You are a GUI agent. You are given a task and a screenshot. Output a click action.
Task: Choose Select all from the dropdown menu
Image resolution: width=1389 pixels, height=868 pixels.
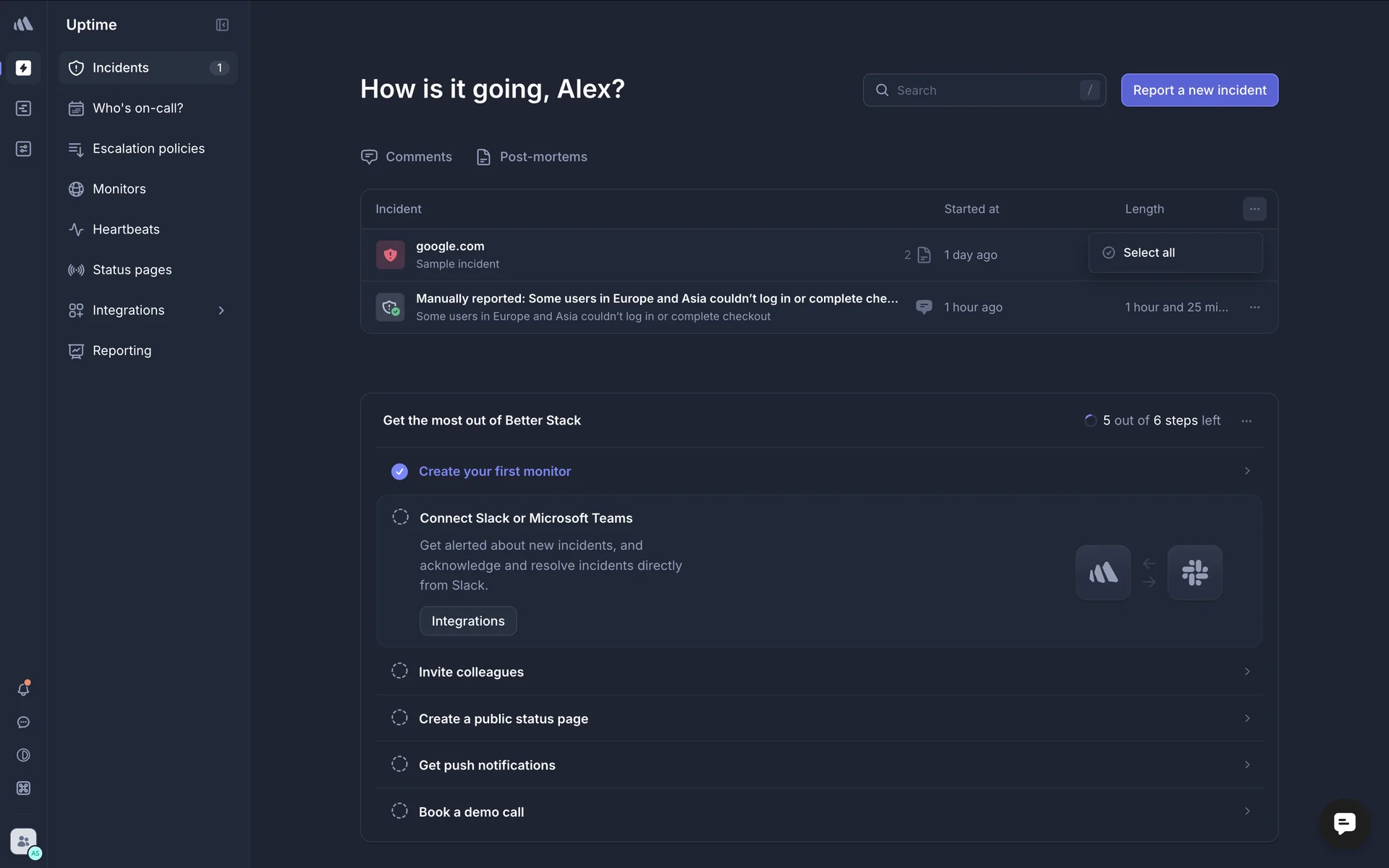click(x=1149, y=252)
